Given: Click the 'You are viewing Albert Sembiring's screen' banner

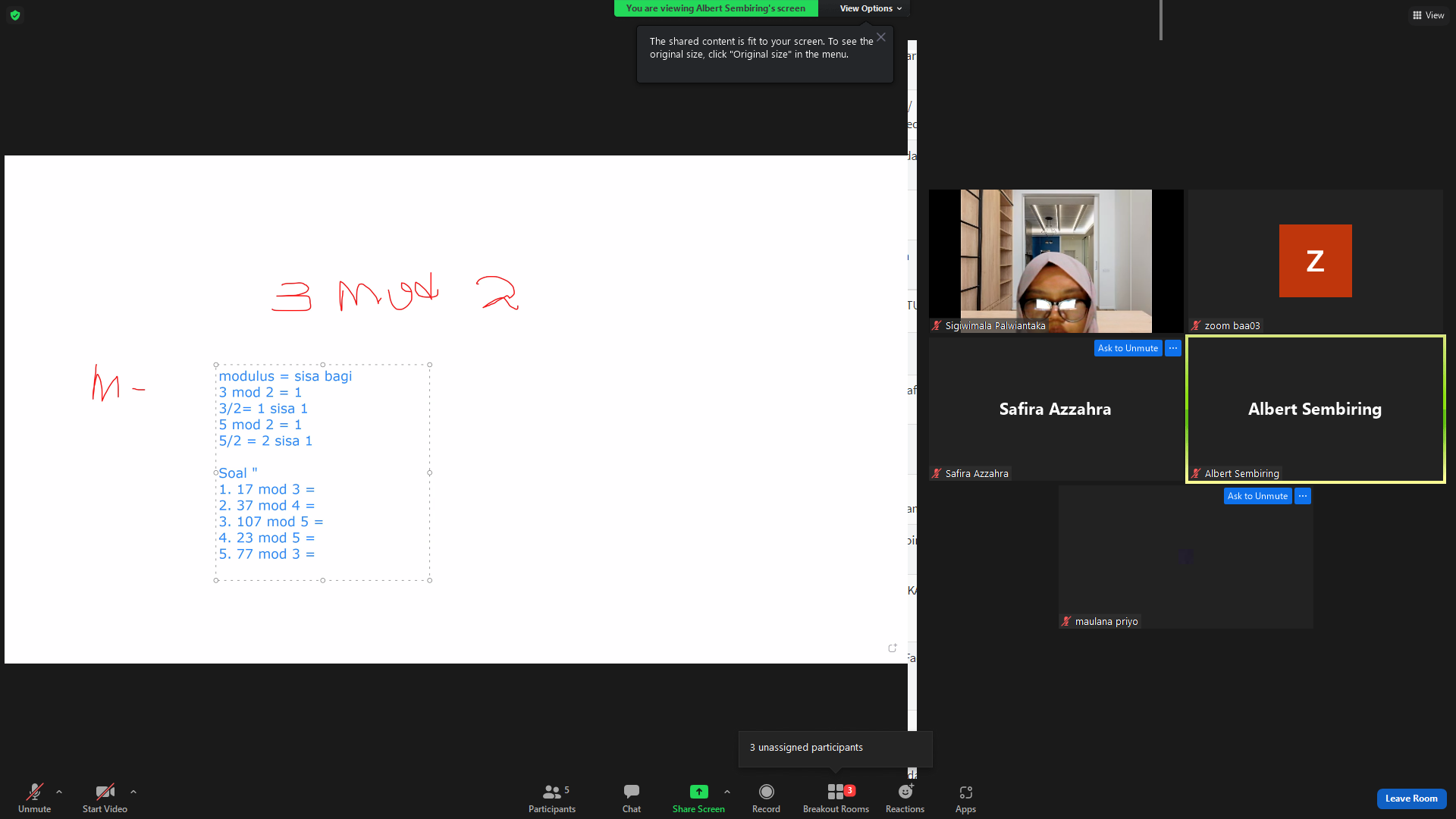Looking at the screenshot, I should click(716, 8).
